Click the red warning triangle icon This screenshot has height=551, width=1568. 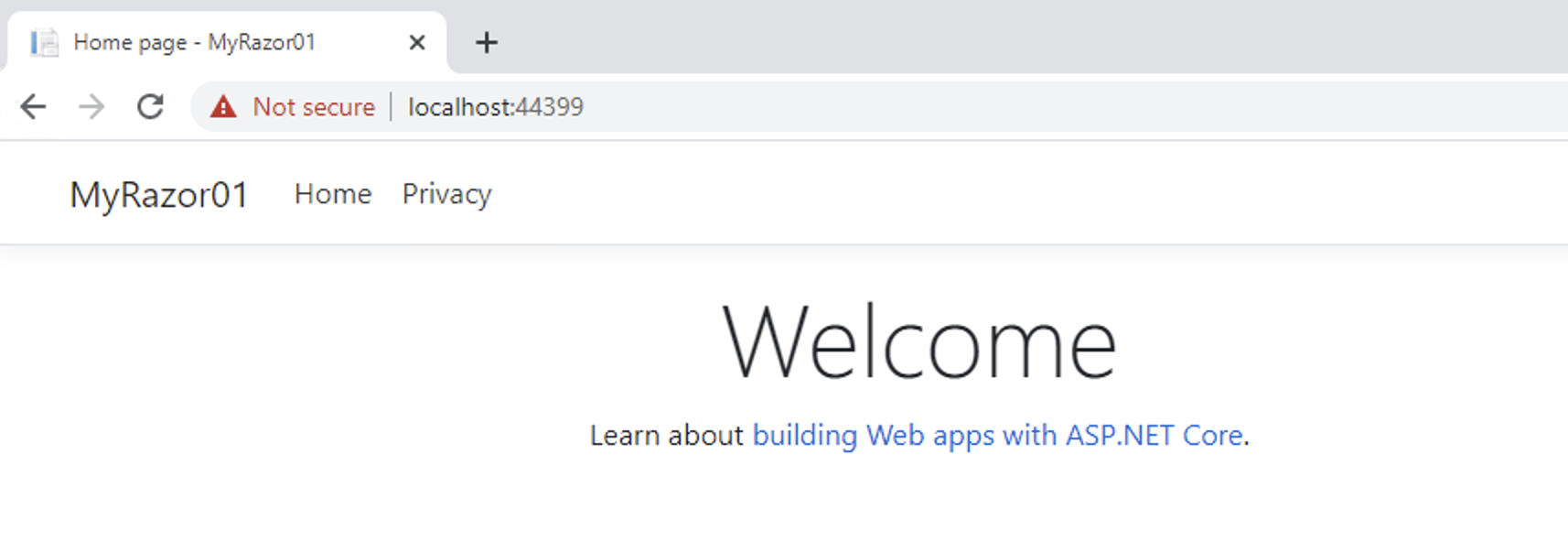pos(223,107)
